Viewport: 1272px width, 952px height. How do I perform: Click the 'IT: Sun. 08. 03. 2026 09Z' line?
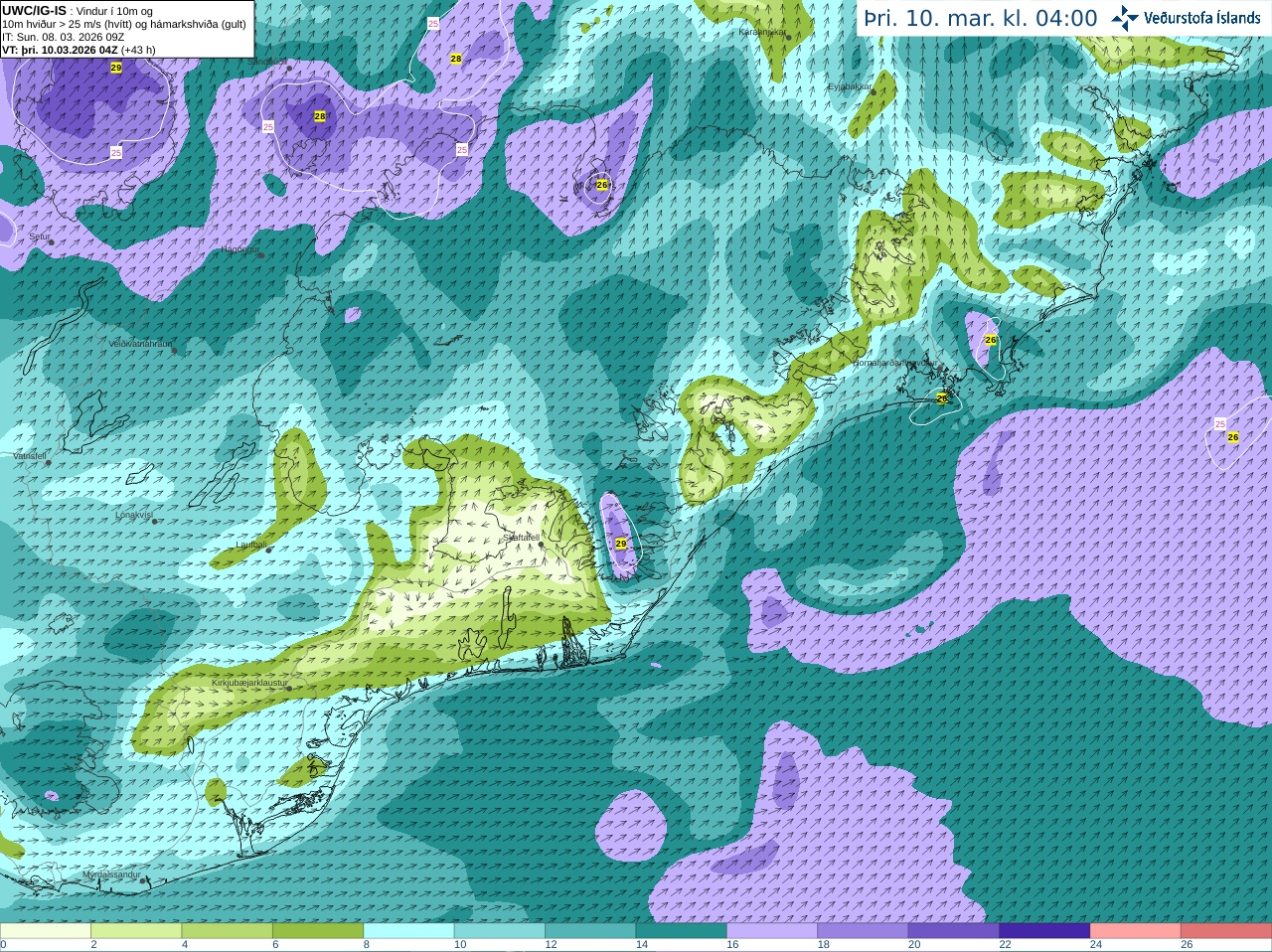[x=63, y=37]
